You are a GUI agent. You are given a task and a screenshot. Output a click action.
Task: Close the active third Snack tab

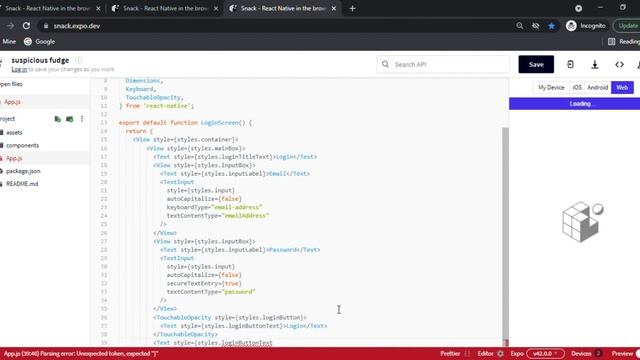334,8
